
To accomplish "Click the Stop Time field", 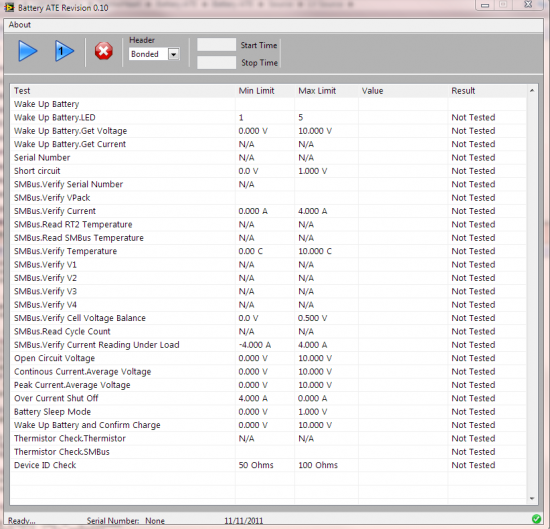I will (x=216, y=62).
